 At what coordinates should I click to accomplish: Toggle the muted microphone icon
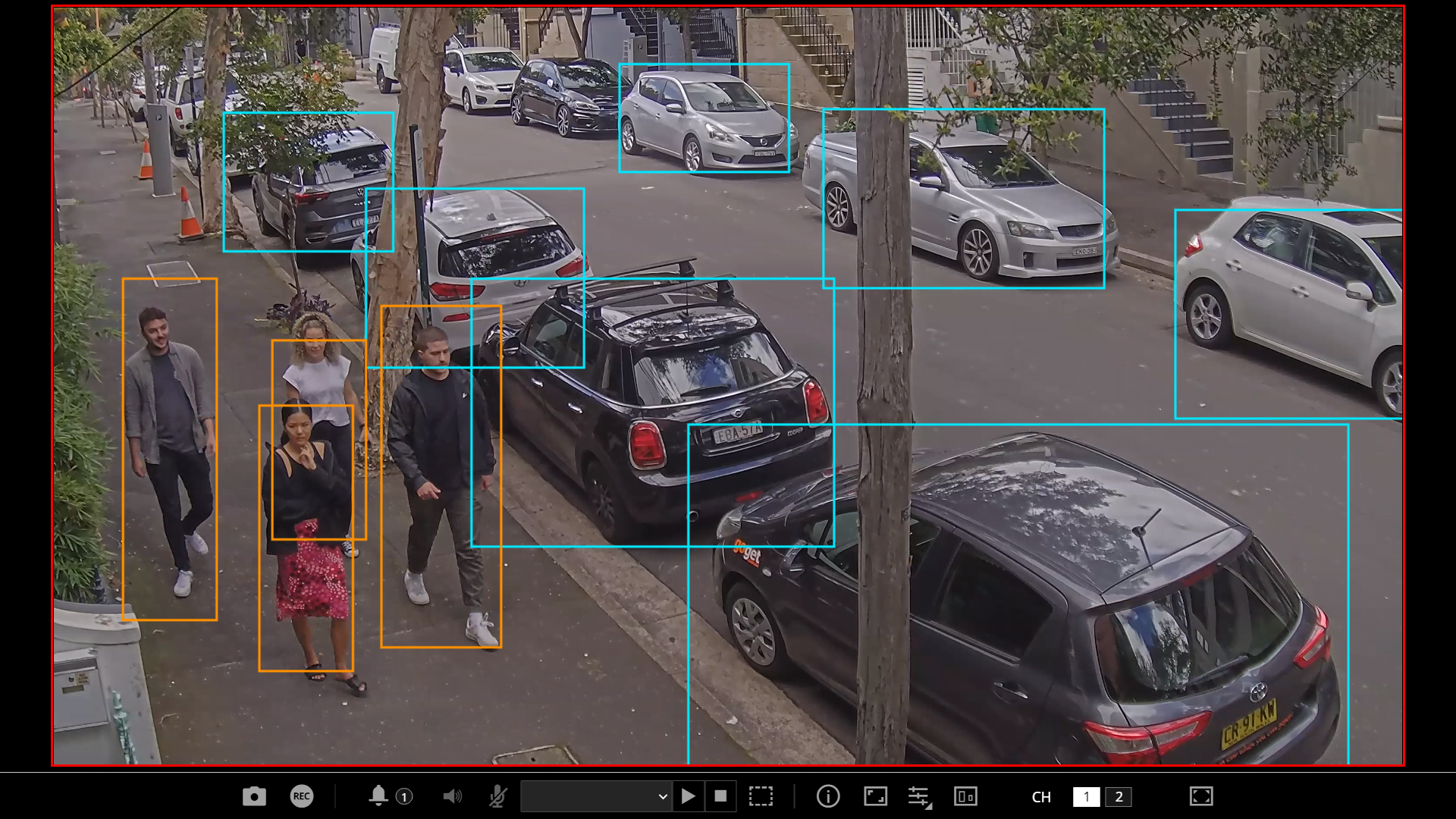coord(497,796)
